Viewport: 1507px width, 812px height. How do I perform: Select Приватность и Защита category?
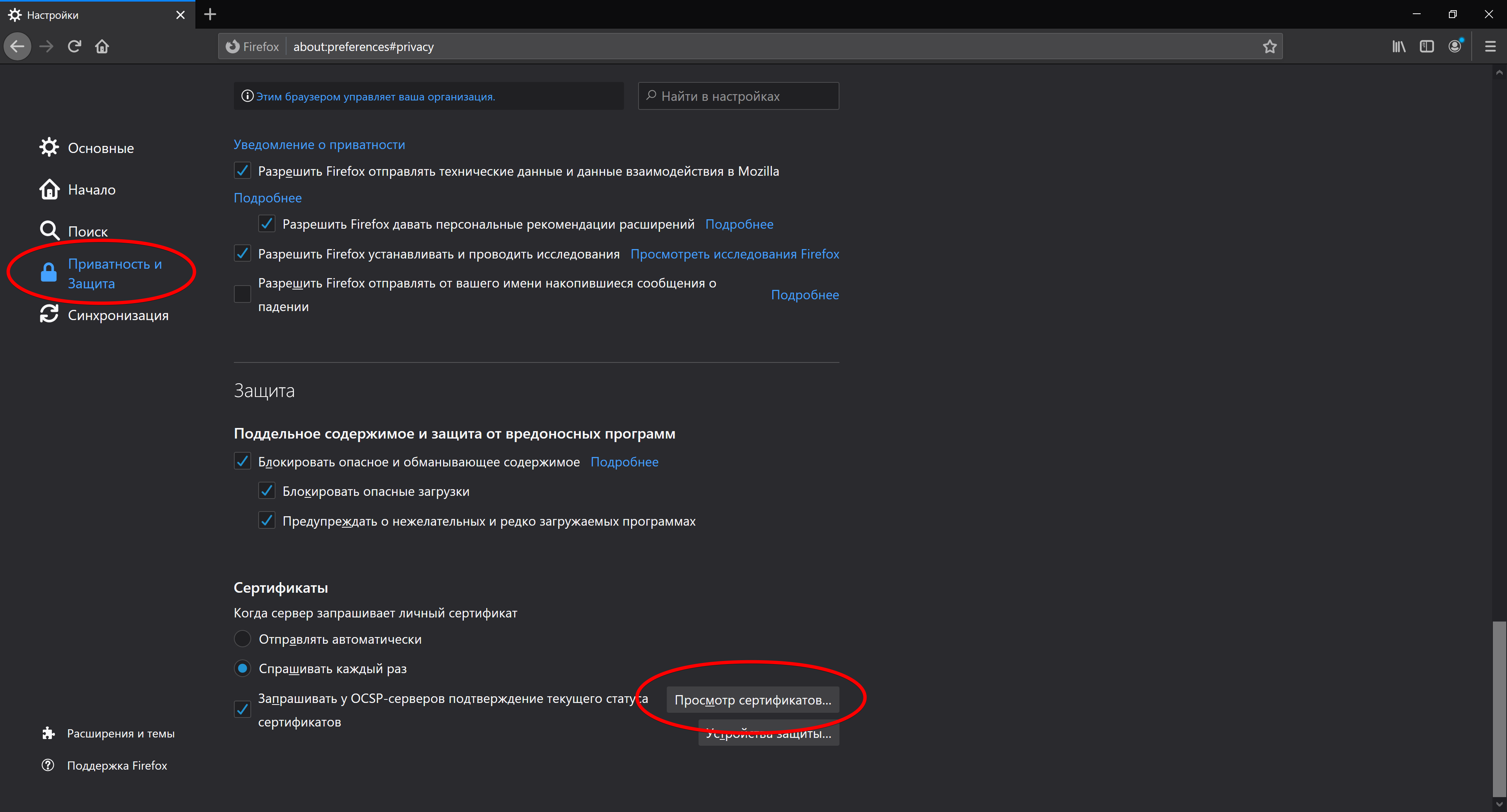[x=115, y=273]
